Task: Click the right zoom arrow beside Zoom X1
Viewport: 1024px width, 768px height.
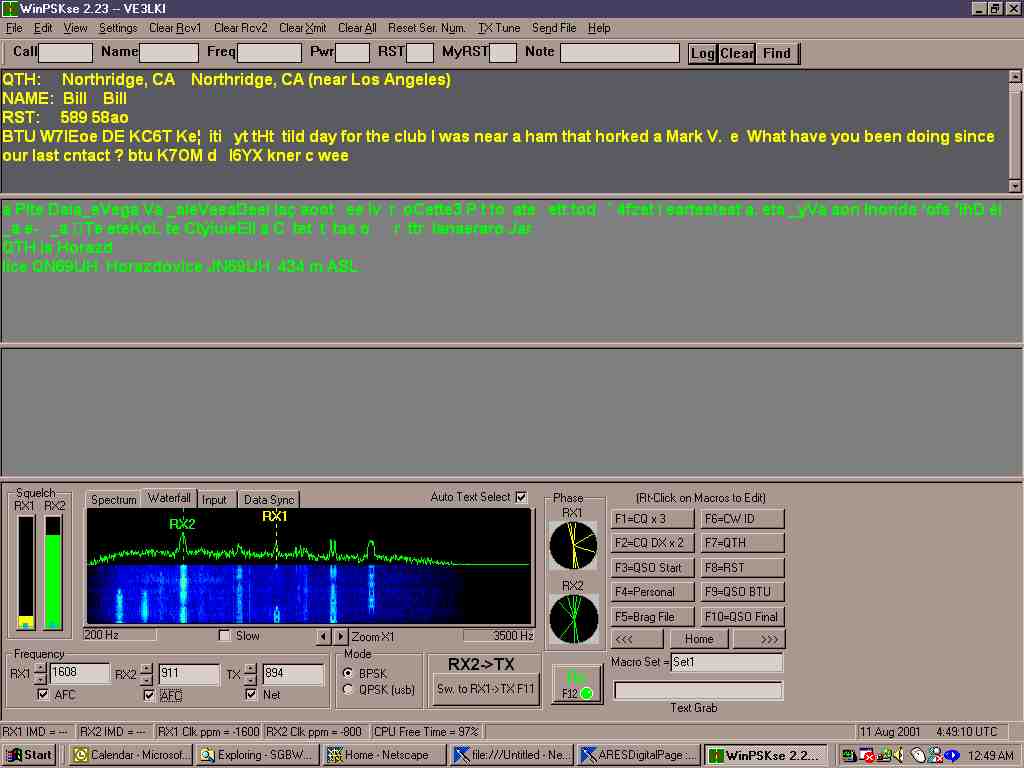Action: (340, 635)
